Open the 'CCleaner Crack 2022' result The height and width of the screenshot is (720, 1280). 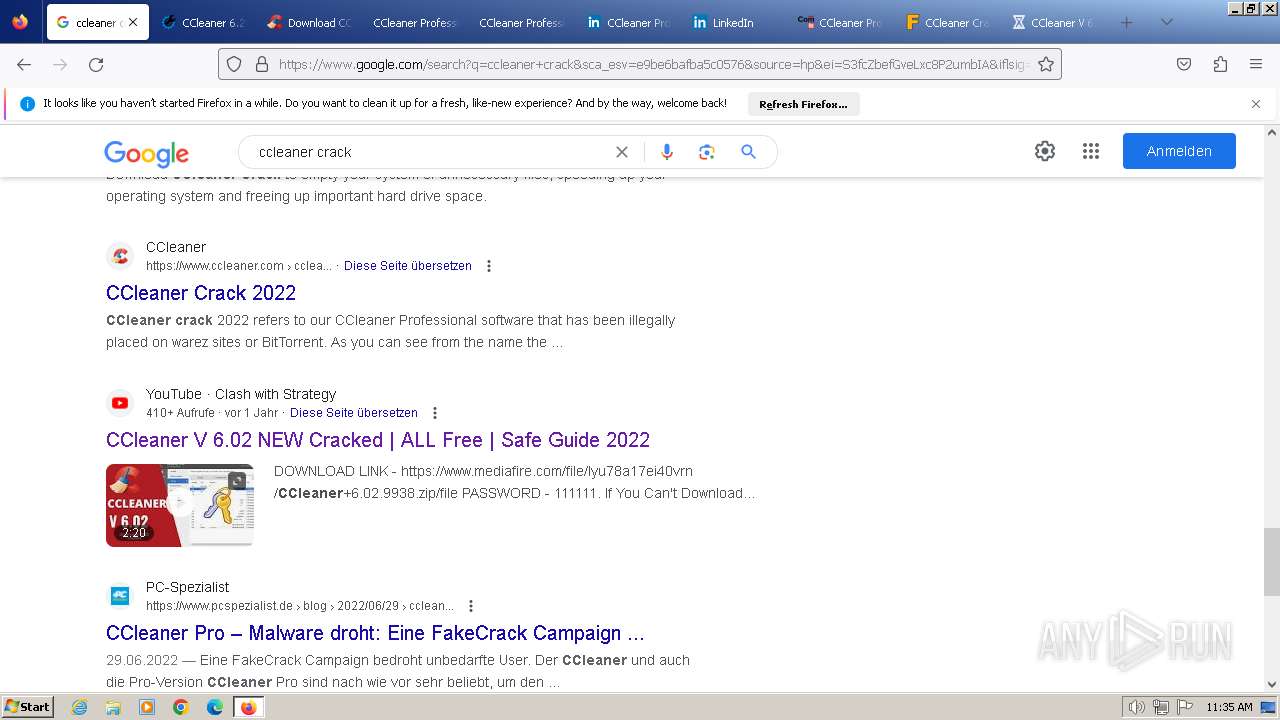(201, 293)
